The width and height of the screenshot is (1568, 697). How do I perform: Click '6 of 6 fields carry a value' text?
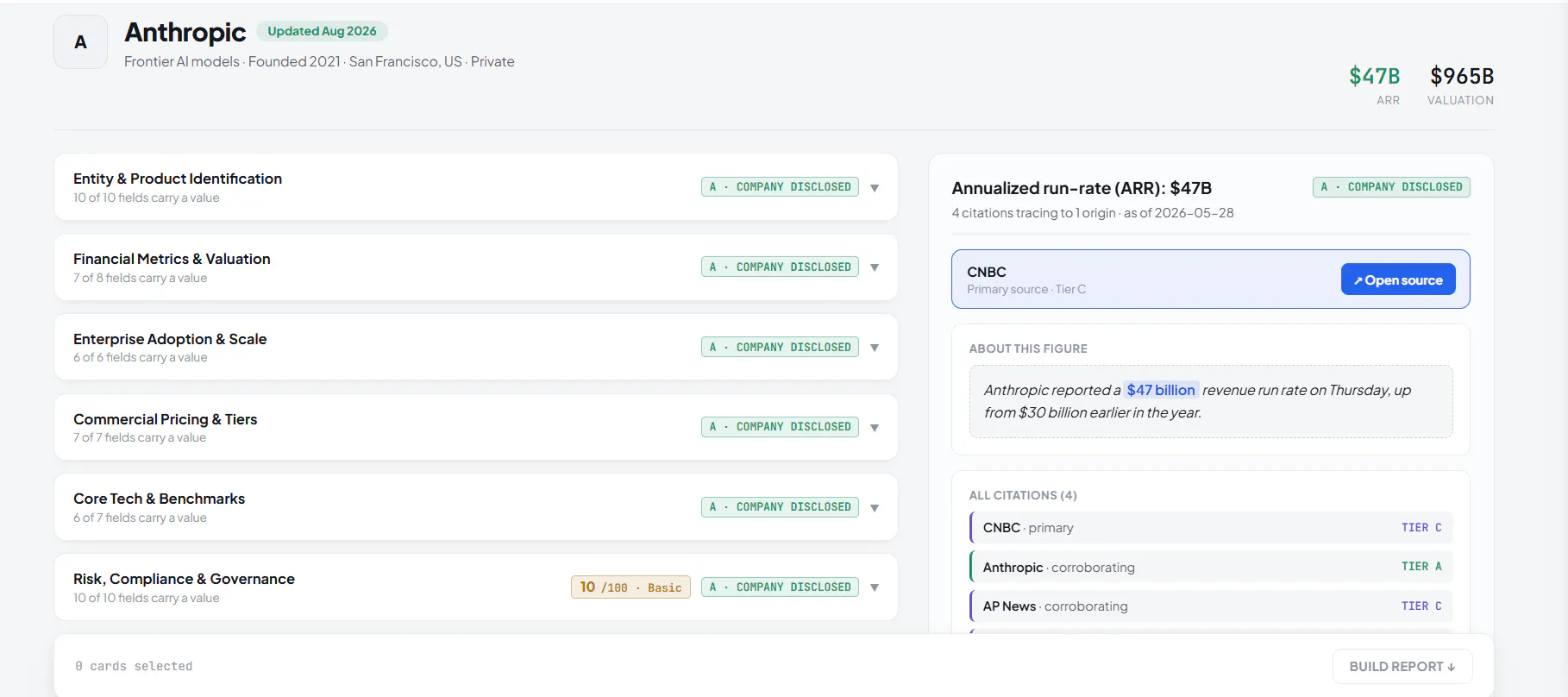tap(140, 357)
